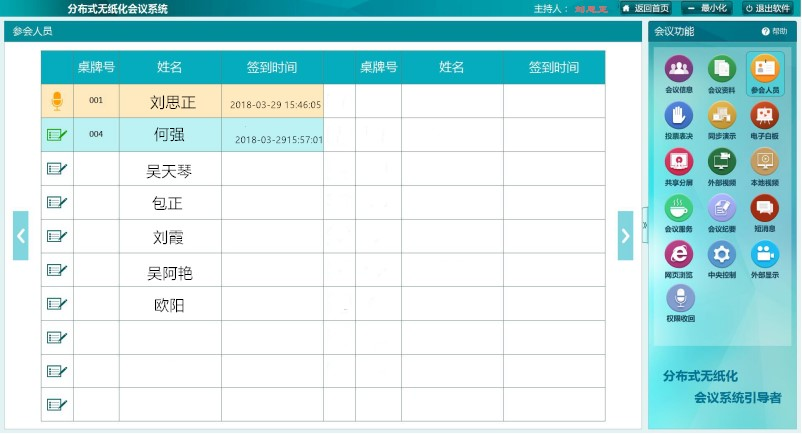Click the 权限收回 microphone permission revoke icon
The height and width of the screenshot is (434, 802).
[x=679, y=298]
